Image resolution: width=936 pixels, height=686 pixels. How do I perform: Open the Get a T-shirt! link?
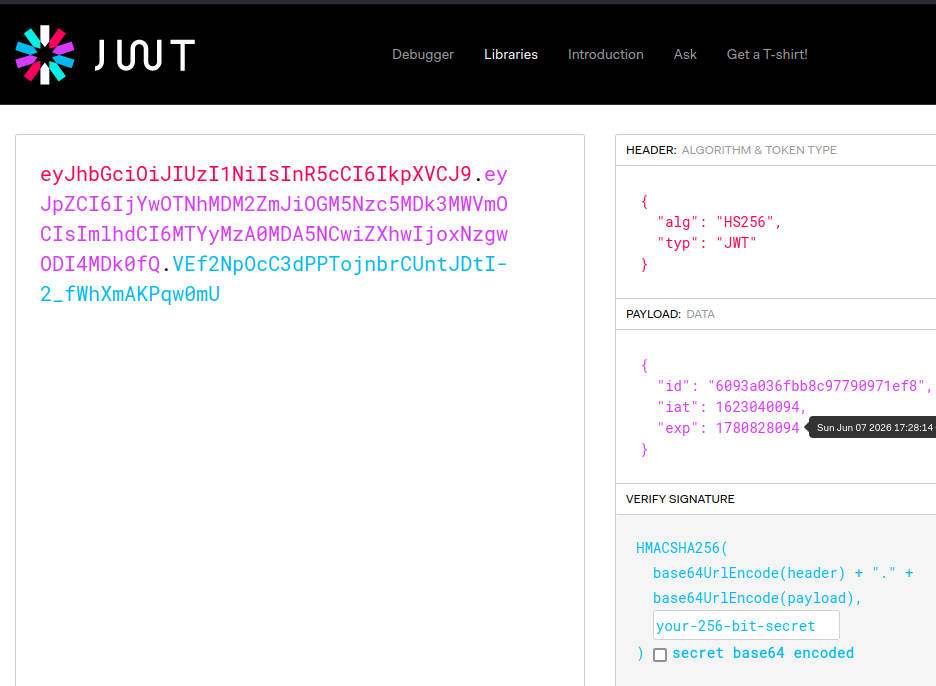point(766,54)
